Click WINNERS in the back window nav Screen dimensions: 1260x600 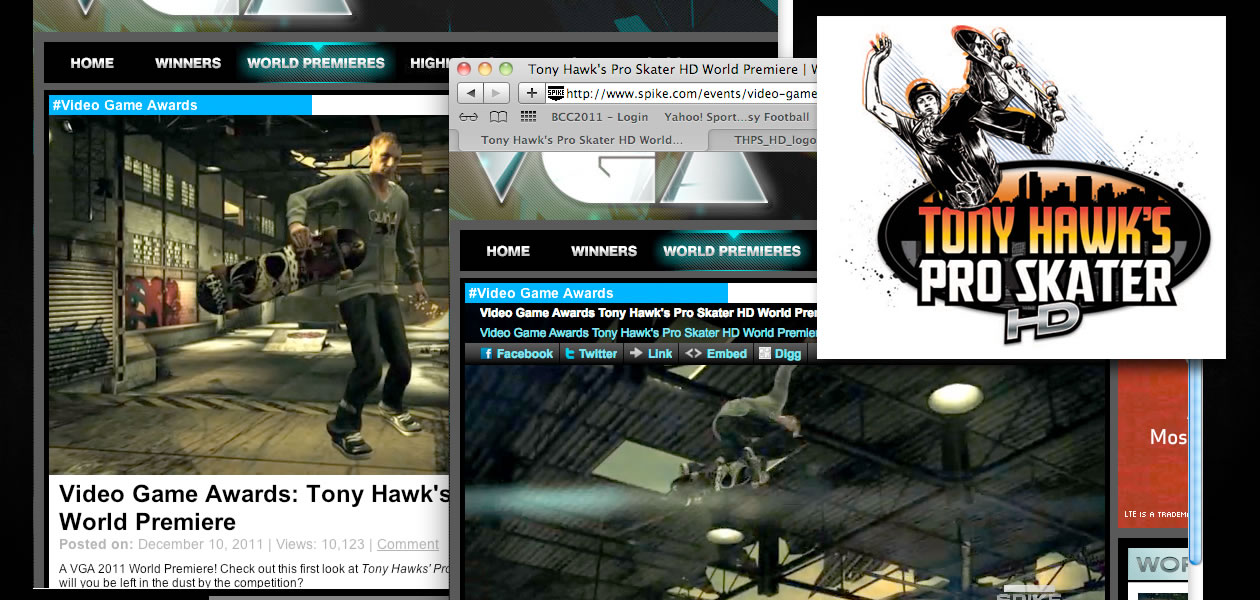pyautogui.click(x=188, y=63)
